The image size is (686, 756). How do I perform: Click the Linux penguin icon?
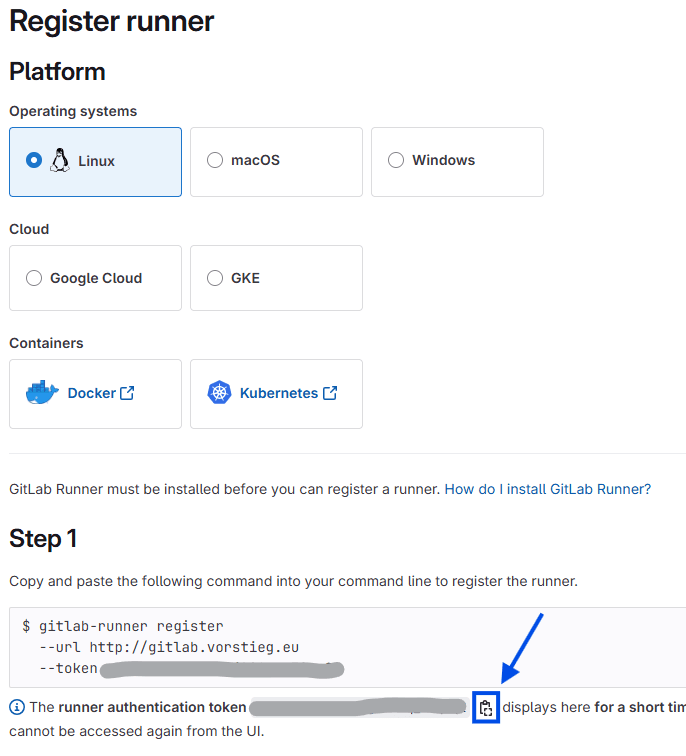60,160
